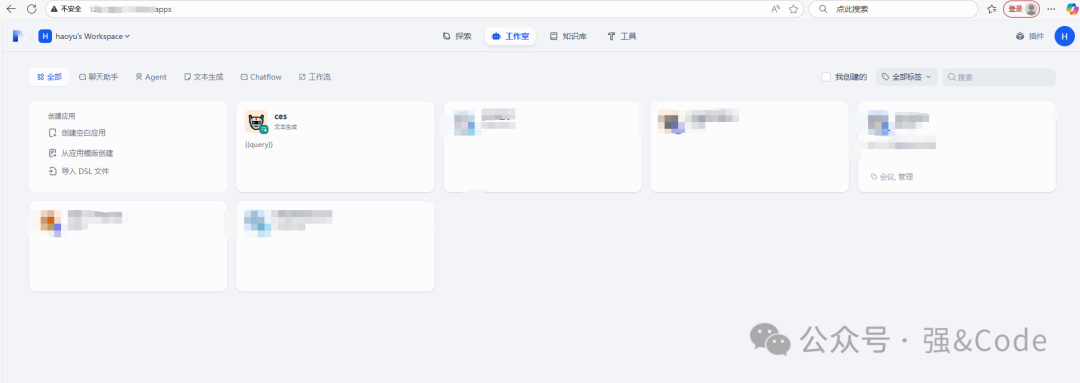Reload the page with refresh icon

click(31, 9)
